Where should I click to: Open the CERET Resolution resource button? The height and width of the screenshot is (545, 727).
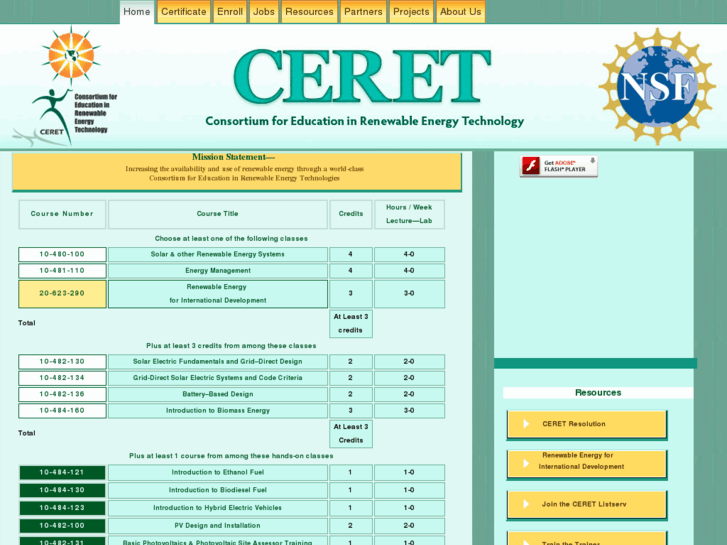pos(587,424)
